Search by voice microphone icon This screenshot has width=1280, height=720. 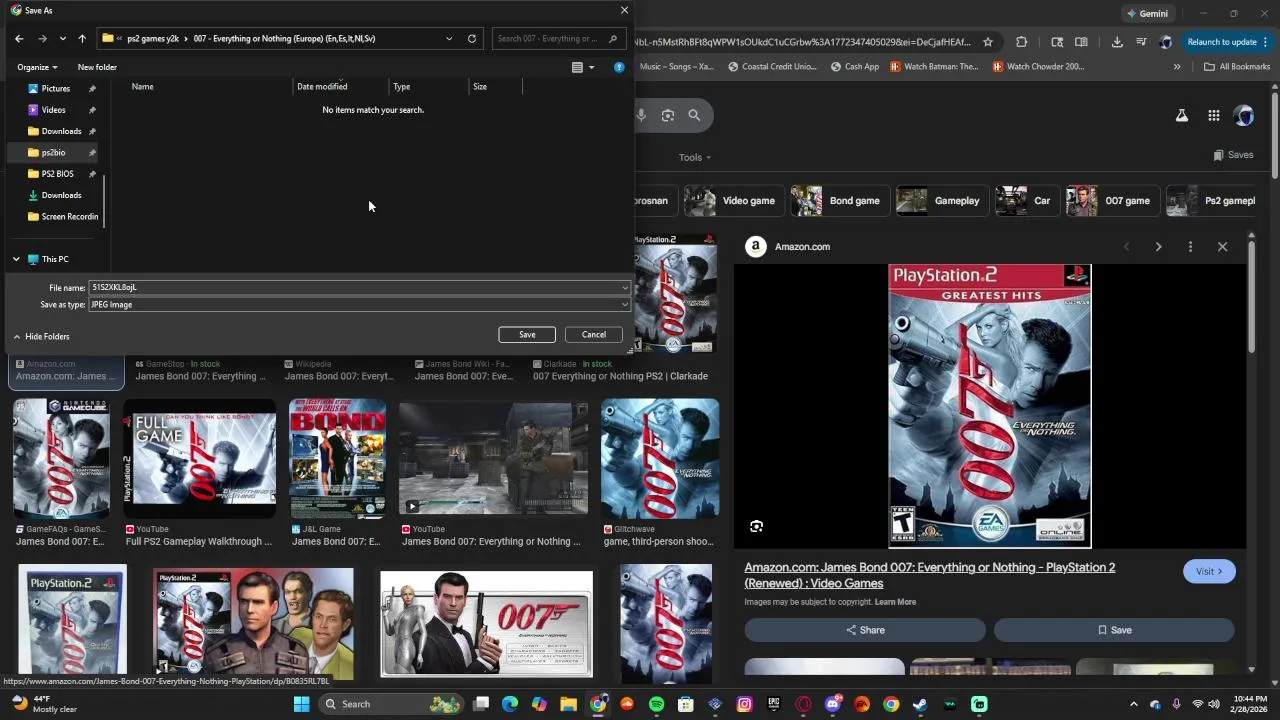(x=641, y=115)
